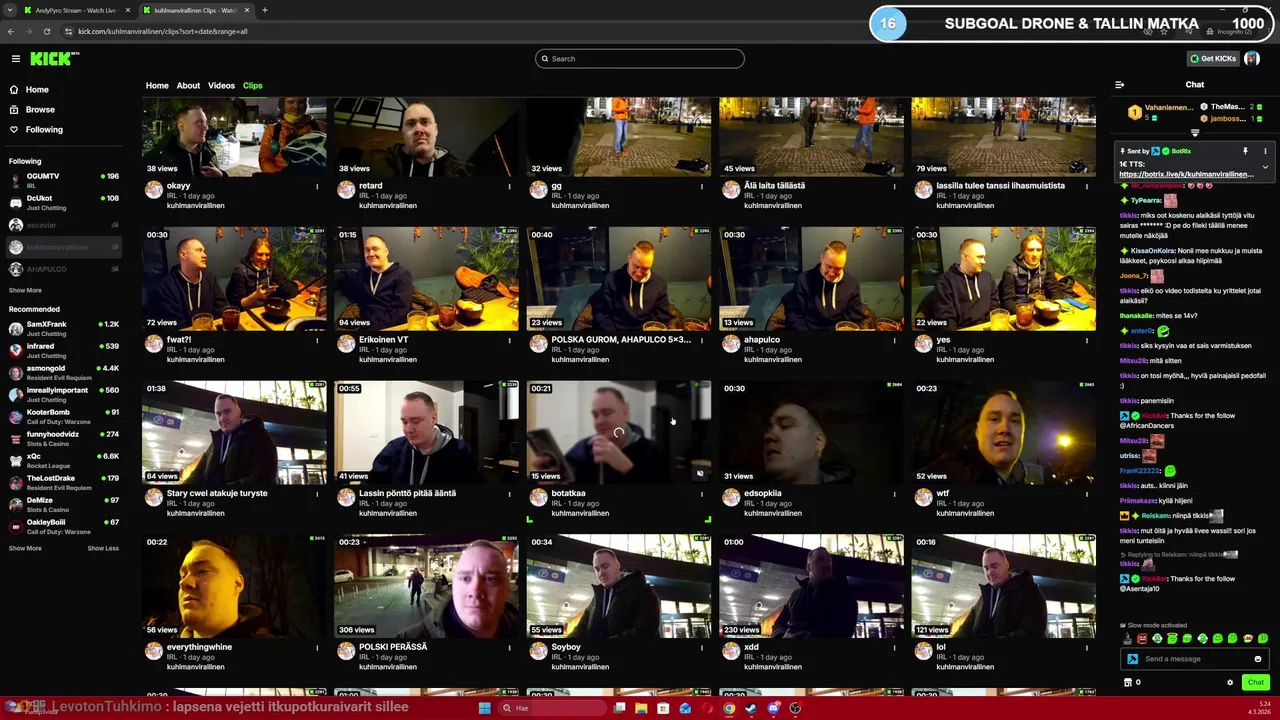Screen dimensions: 1280x720
Task: Close the AndyPyro Stream tab
Action: 129,10
